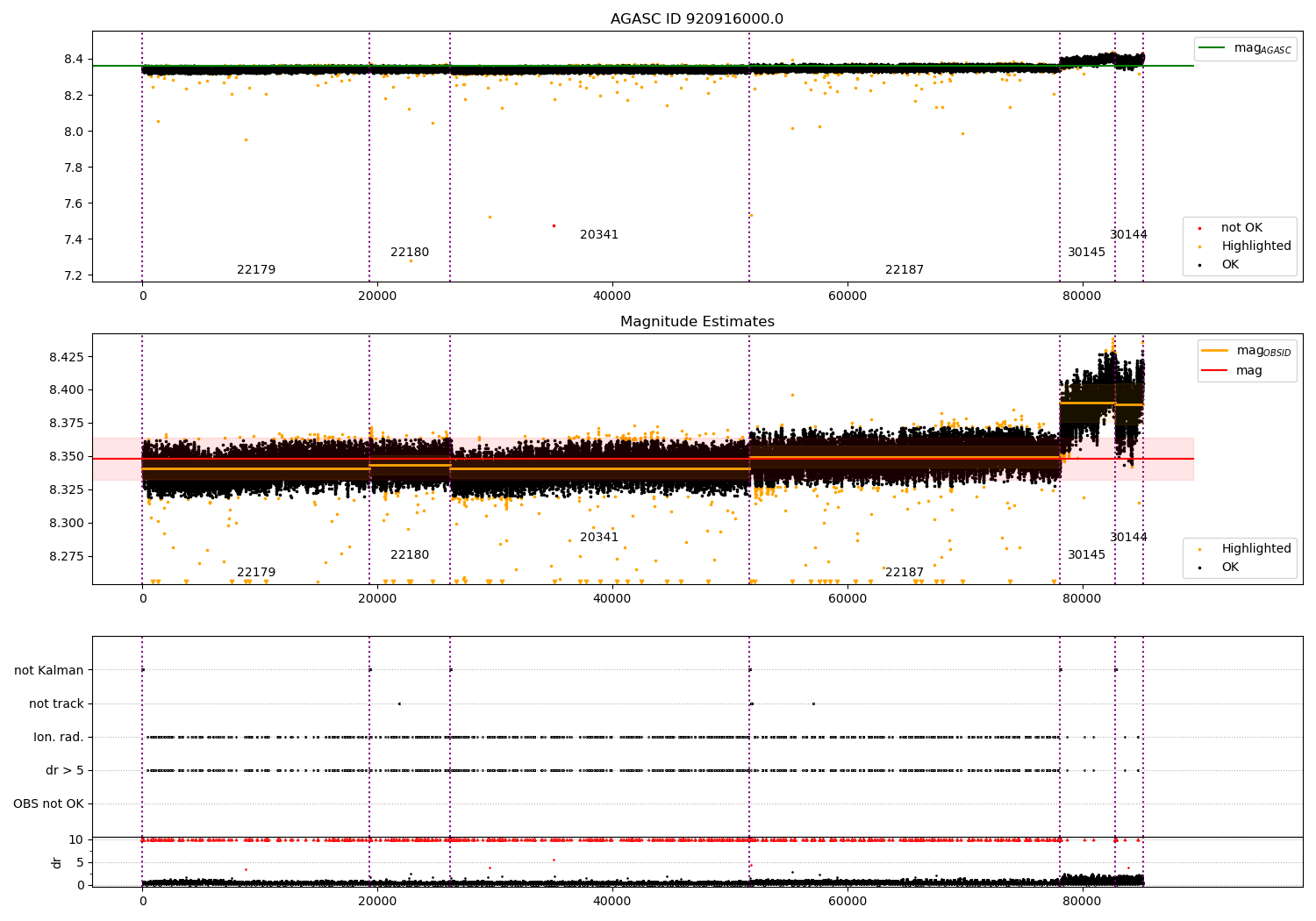Click OBSID label 20341 in top plot
The width and height of the screenshot is (1316, 921).
point(599,235)
